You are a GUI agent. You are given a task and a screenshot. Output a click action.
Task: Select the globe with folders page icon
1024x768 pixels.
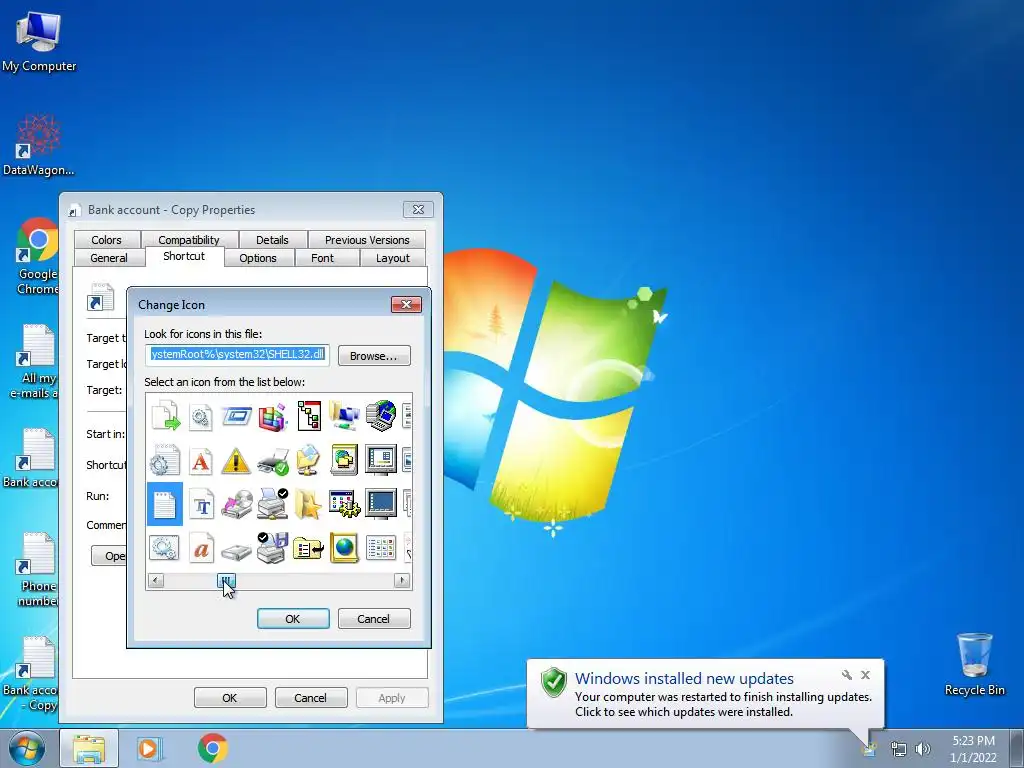pyautogui.click(x=344, y=460)
